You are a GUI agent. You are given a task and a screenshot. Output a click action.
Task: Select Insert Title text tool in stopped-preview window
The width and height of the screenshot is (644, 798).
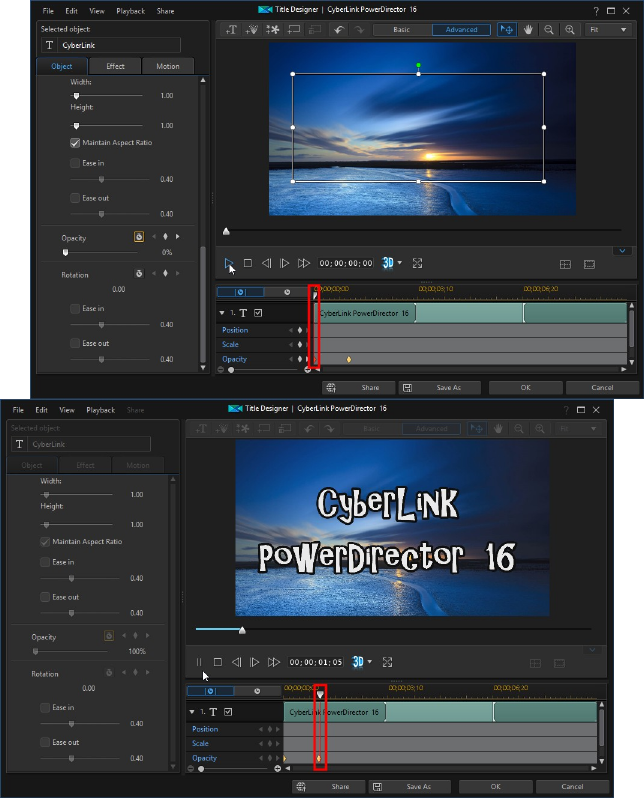pyautogui.click(x=231, y=30)
